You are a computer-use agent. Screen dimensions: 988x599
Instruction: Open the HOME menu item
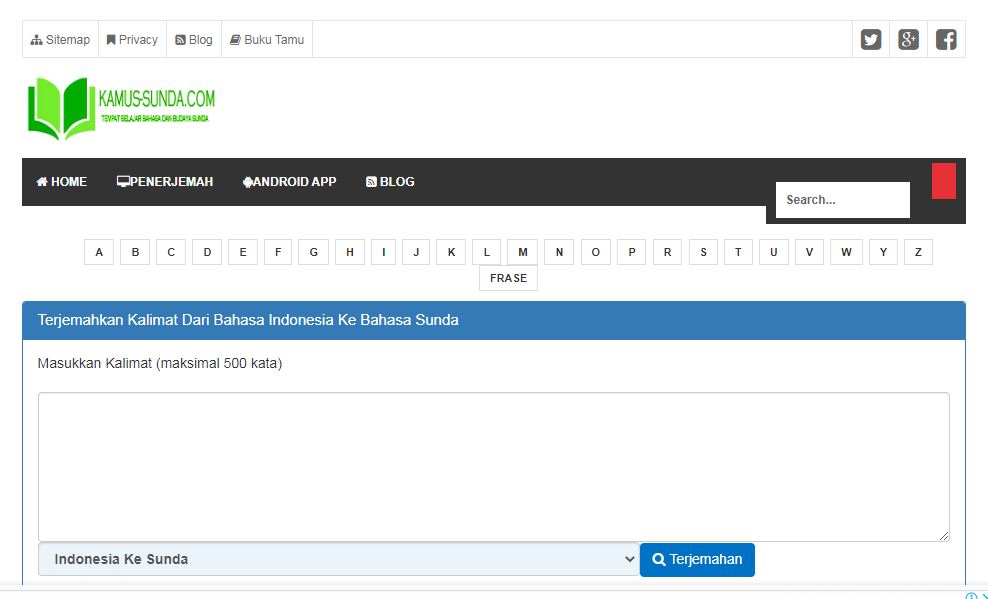pyautogui.click(x=61, y=181)
